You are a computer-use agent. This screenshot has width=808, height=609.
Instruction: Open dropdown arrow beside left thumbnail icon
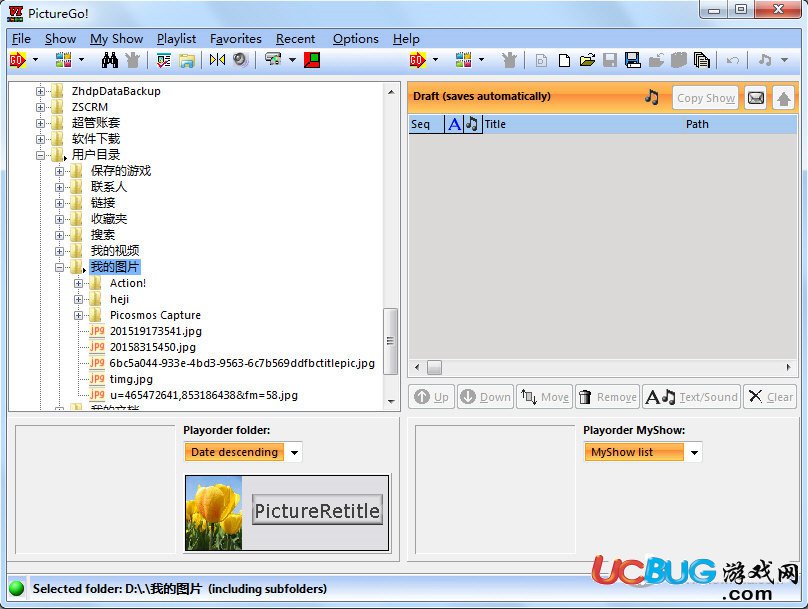(x=81, y=60)
